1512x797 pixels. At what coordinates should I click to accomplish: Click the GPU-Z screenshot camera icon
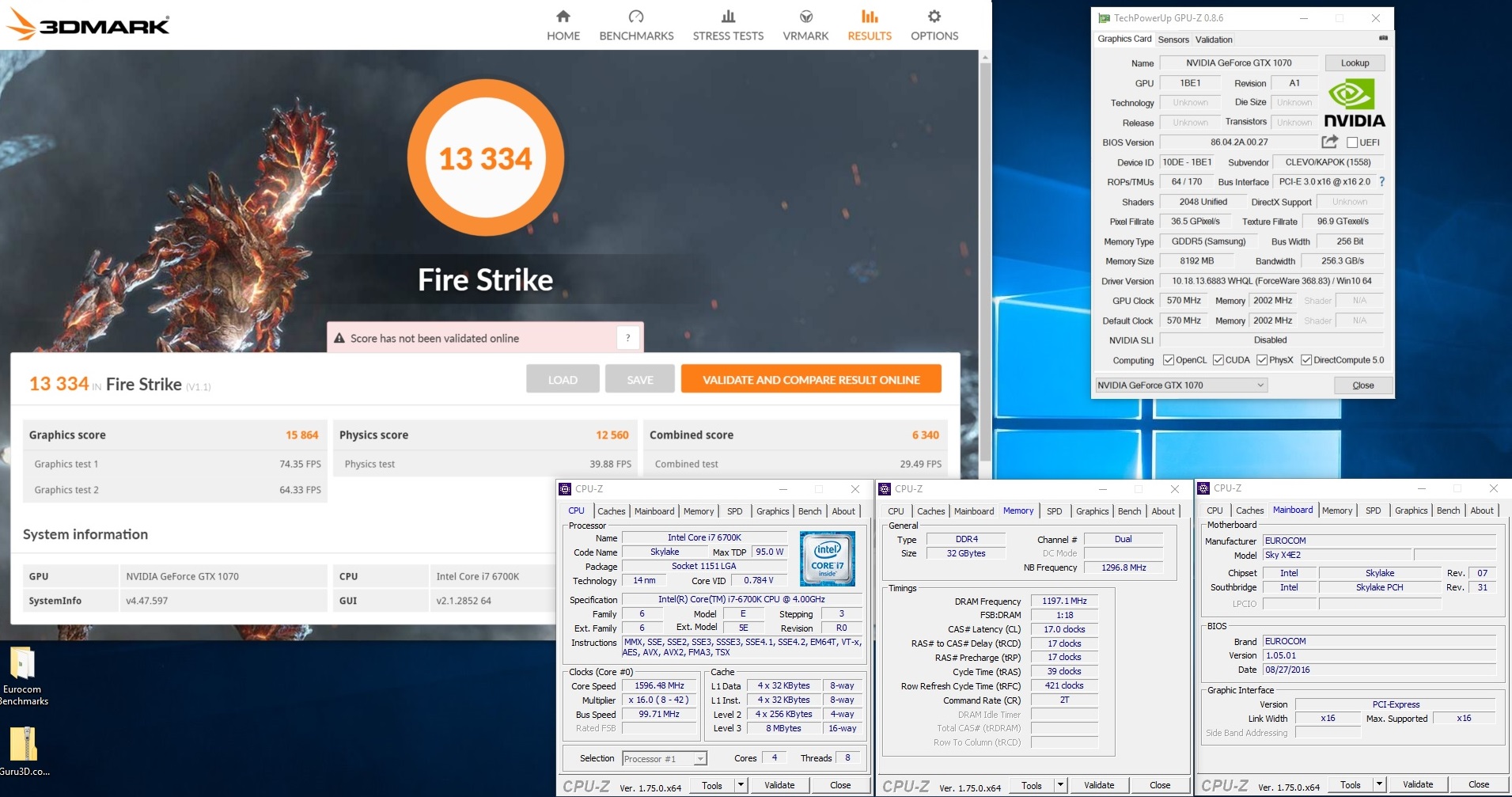coord(1383,39)
